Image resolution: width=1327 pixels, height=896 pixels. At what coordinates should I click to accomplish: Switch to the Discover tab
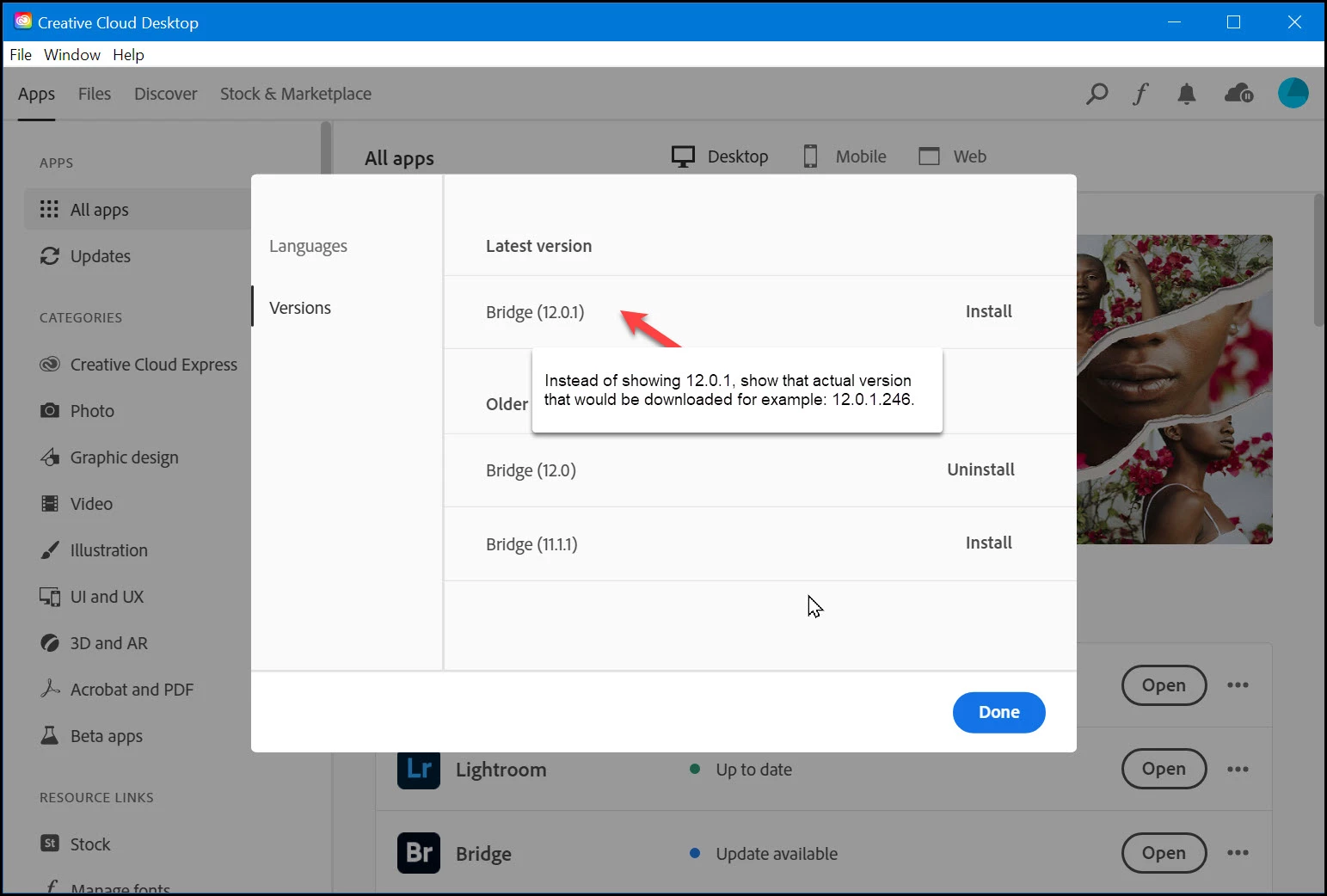point(165,94)
